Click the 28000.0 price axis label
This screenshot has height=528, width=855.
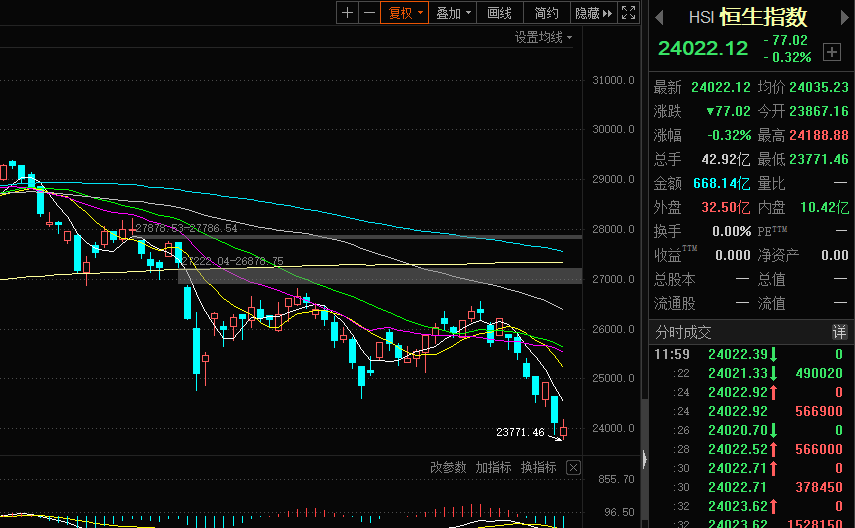(x=613, y=229)
